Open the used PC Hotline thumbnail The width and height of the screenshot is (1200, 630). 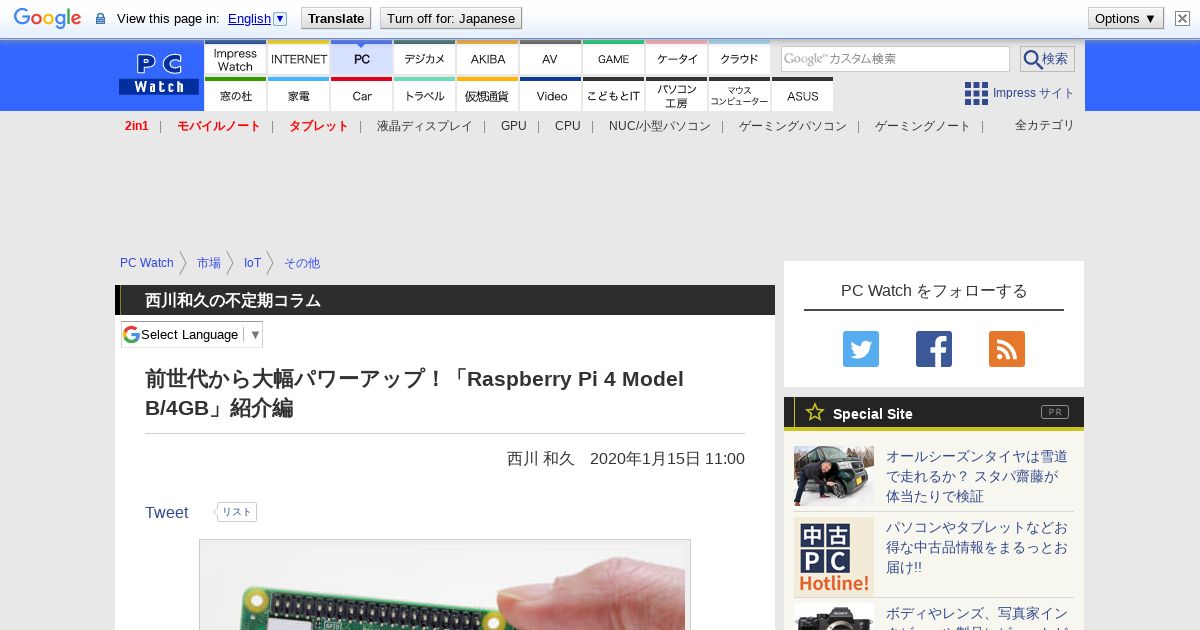click(x=834, y=556)
